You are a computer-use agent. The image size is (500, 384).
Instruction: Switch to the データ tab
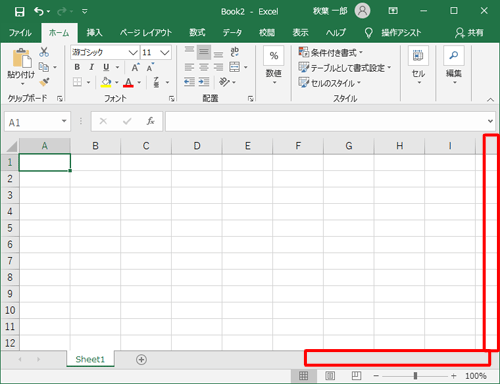pyautogui.click(x=232, y=33)
